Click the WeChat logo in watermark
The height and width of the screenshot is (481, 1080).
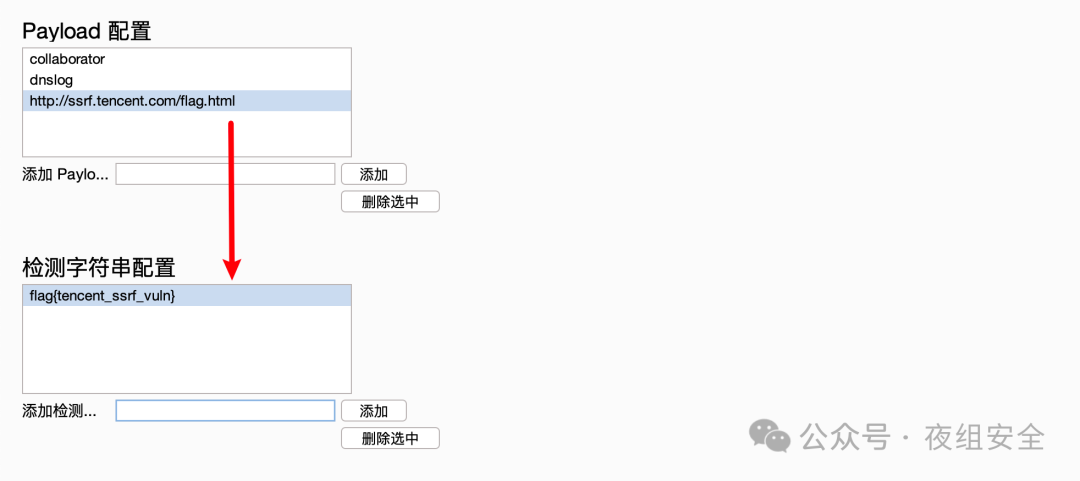[770, 436]
